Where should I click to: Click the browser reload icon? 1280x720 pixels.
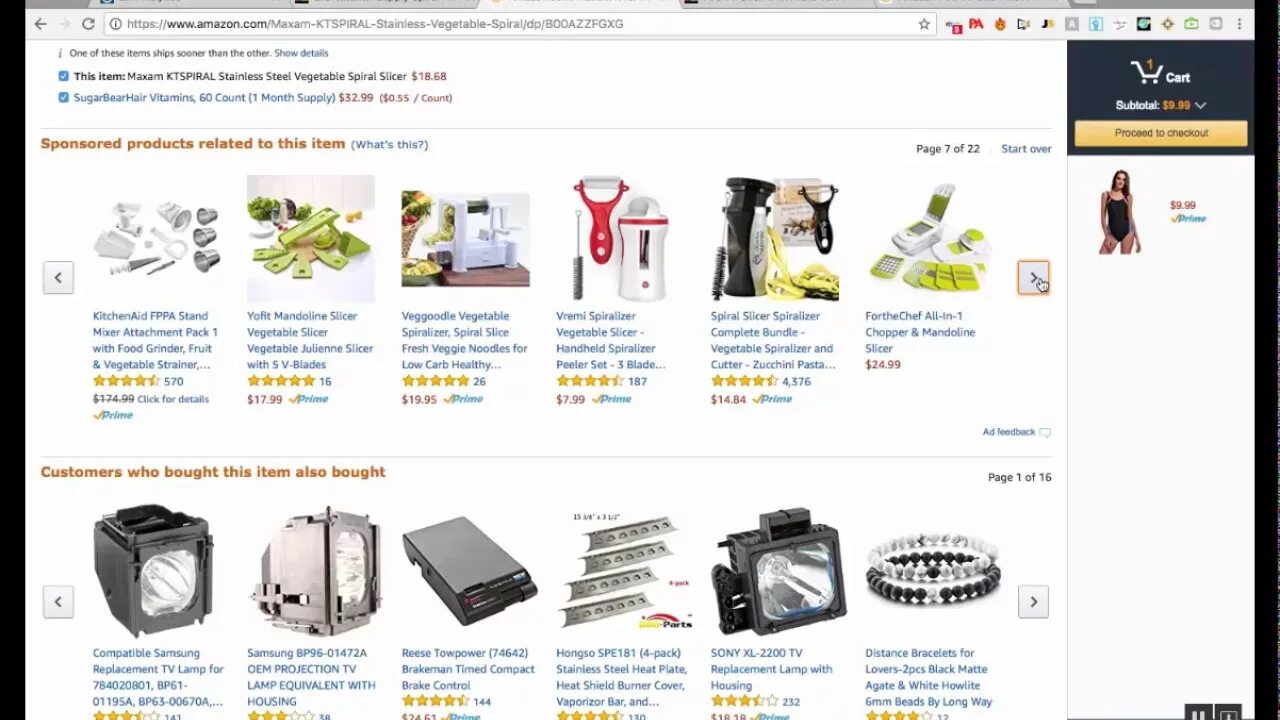tap(88, 24)
